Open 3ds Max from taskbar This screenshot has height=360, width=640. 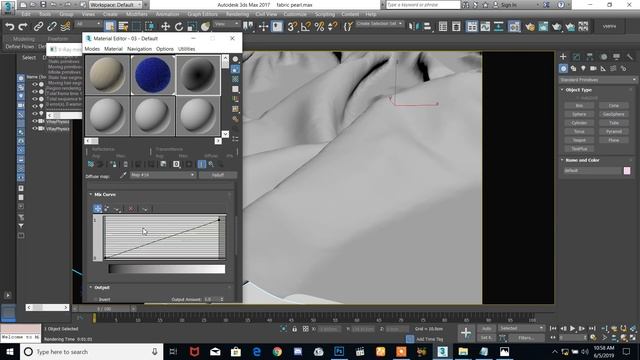click(442, 351)
